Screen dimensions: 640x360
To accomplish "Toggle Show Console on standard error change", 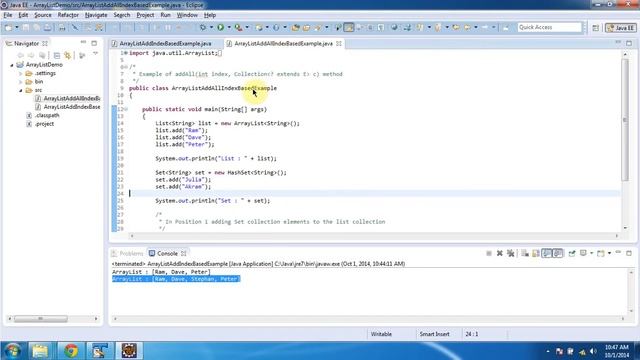I will pyautogui.click(x=558, y=253).
